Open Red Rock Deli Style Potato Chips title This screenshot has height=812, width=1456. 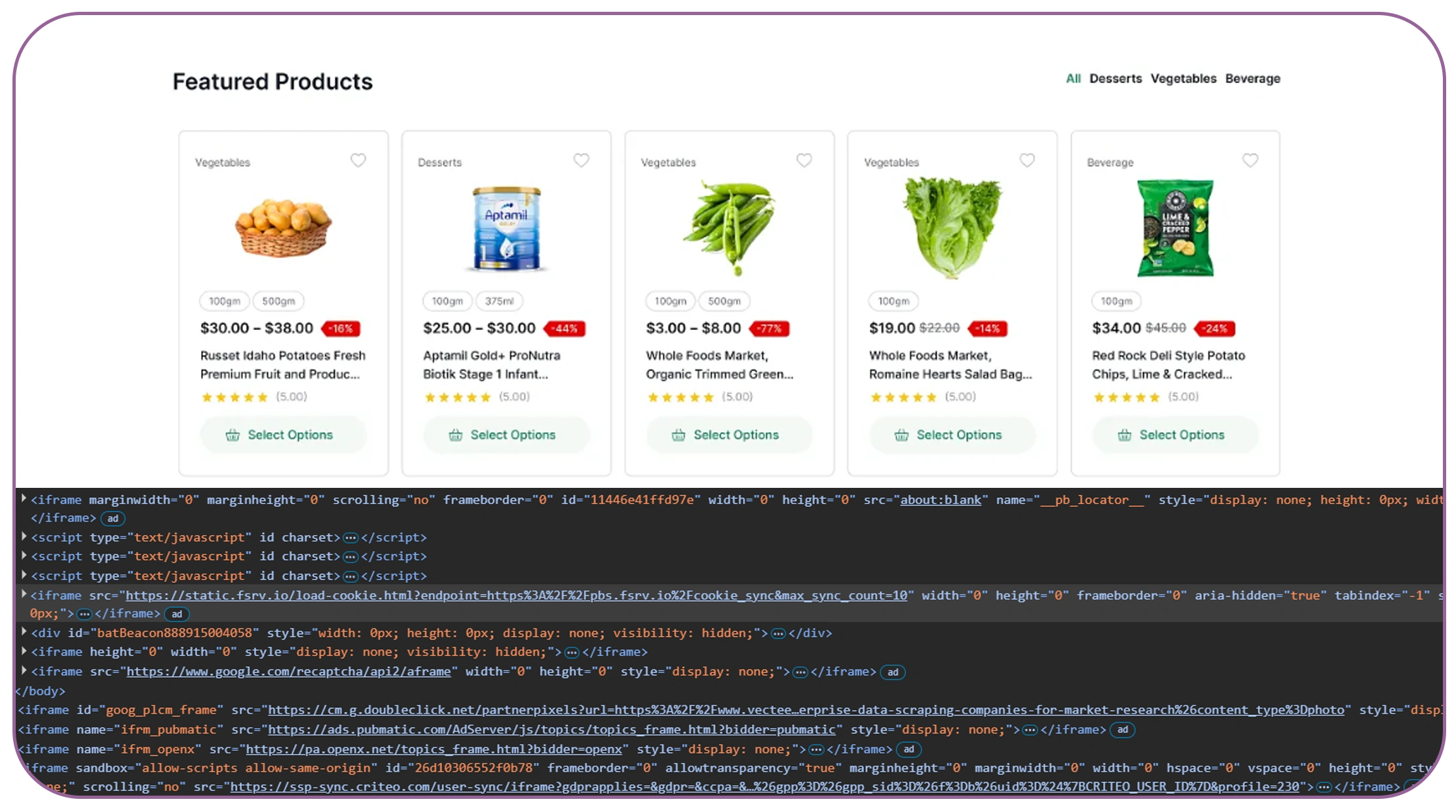click(1168, 365)
